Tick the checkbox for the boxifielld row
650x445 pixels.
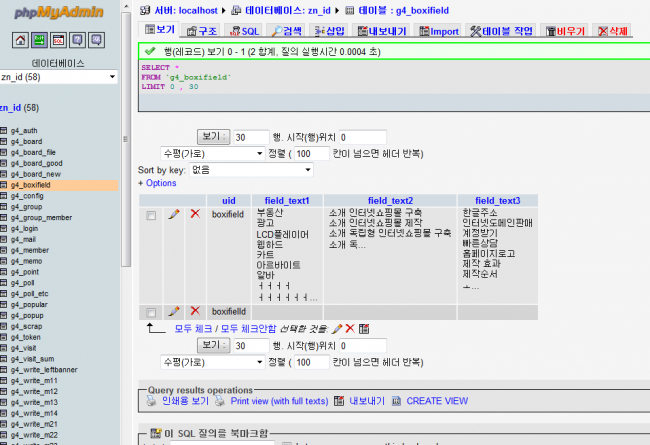tap(151, 312)
